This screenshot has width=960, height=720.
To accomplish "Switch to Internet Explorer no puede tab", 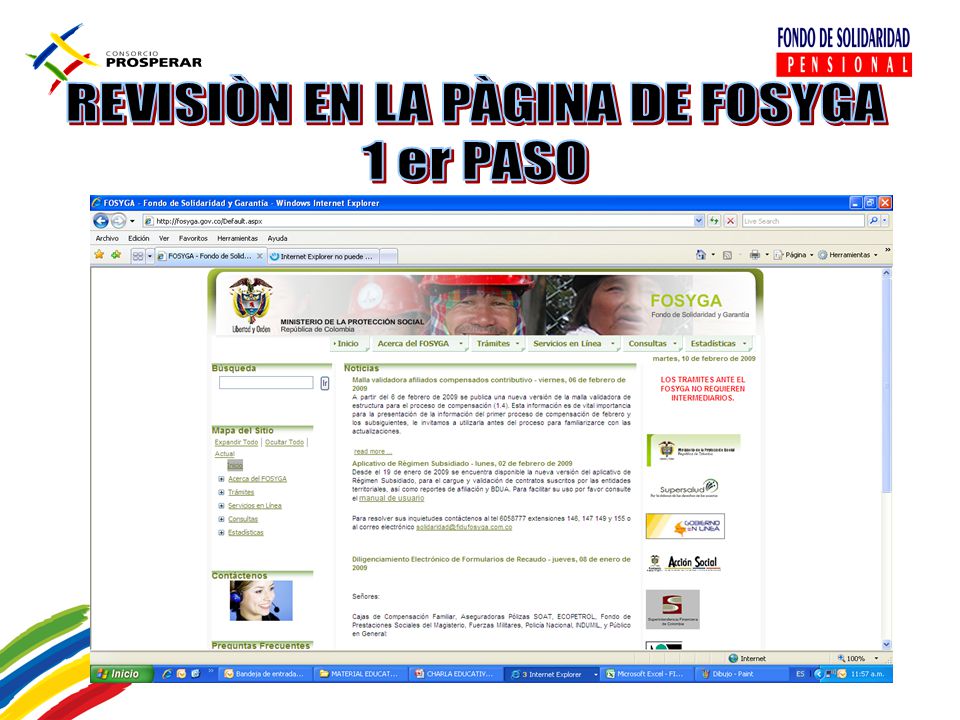I will (323, 257).
